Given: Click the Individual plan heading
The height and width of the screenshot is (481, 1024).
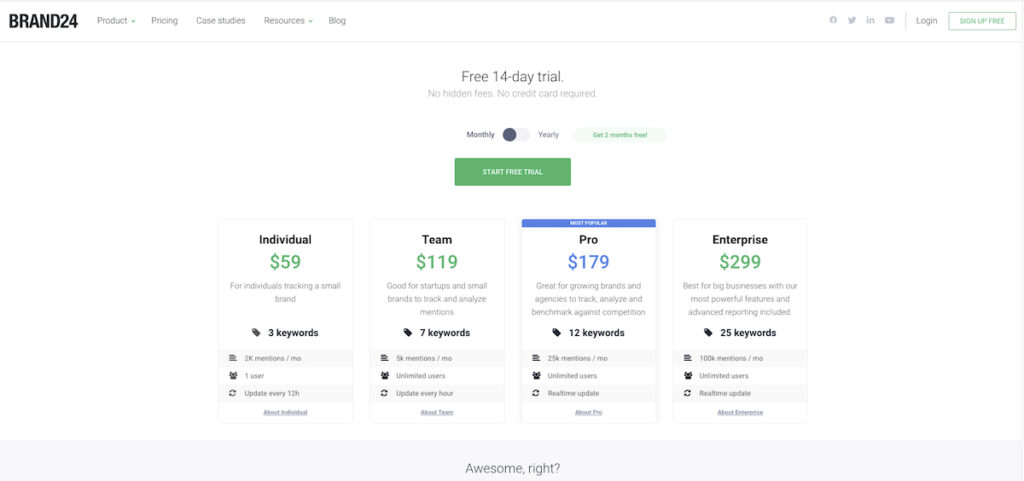Looking at the screenshot, I should 285,240.
